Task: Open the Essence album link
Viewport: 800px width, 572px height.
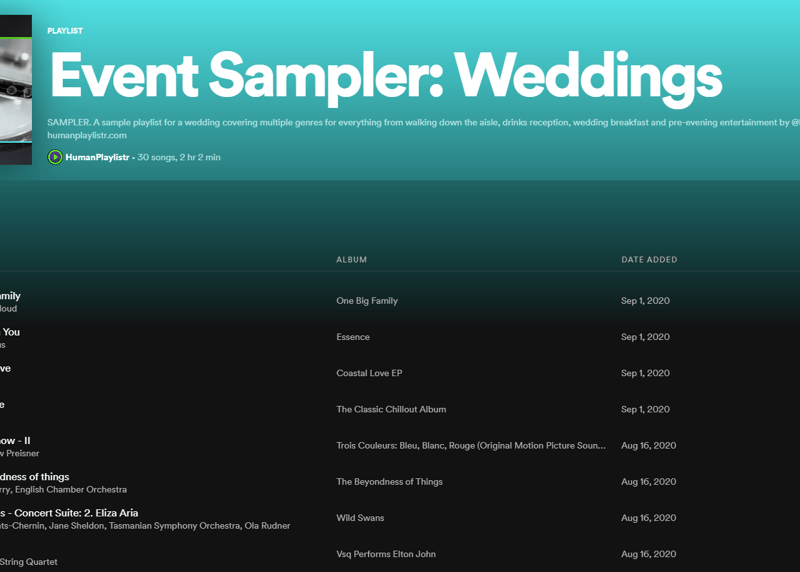Action: click(x=353, y=337)
